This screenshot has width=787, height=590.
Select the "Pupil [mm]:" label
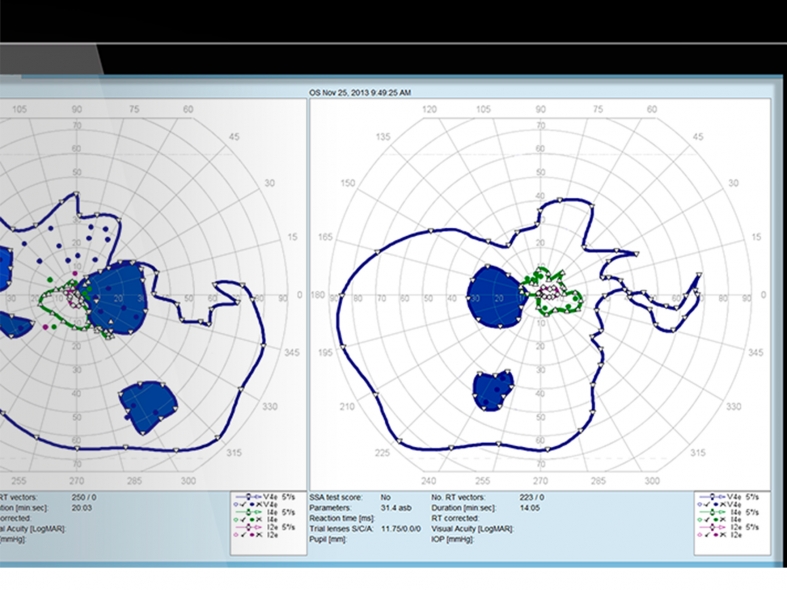pyautogui.click(x=328, y=539)
